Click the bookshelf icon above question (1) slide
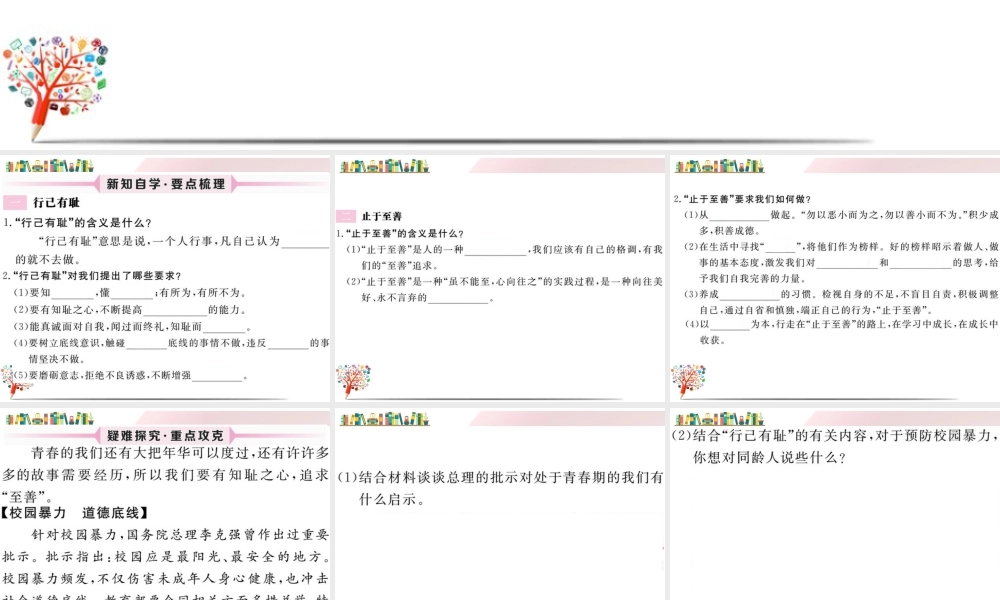Viewport: 1000px width, 600px height. click(x=384, y=418)
